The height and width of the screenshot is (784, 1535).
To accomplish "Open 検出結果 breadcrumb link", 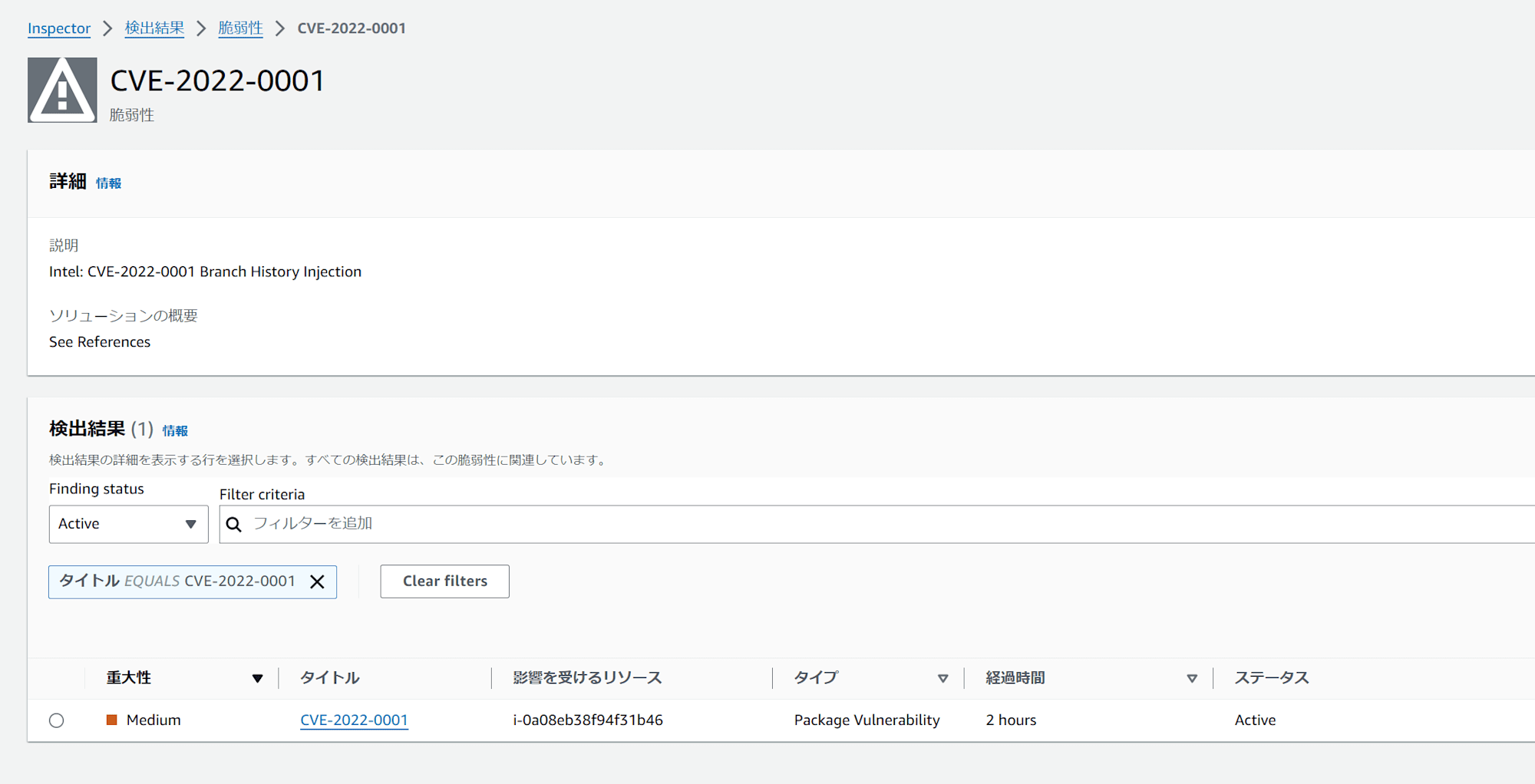I will pos(154,28).
